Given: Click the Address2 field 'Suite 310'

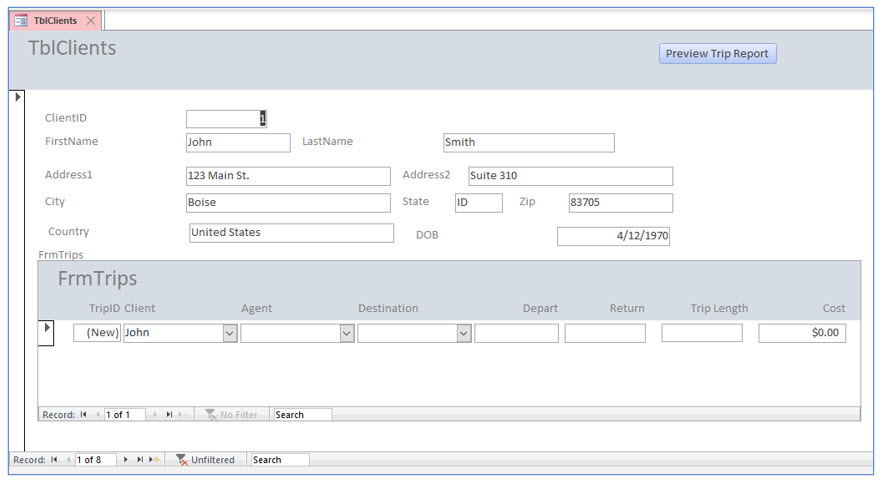Looking at the screenshot, I should pos(570,176).
